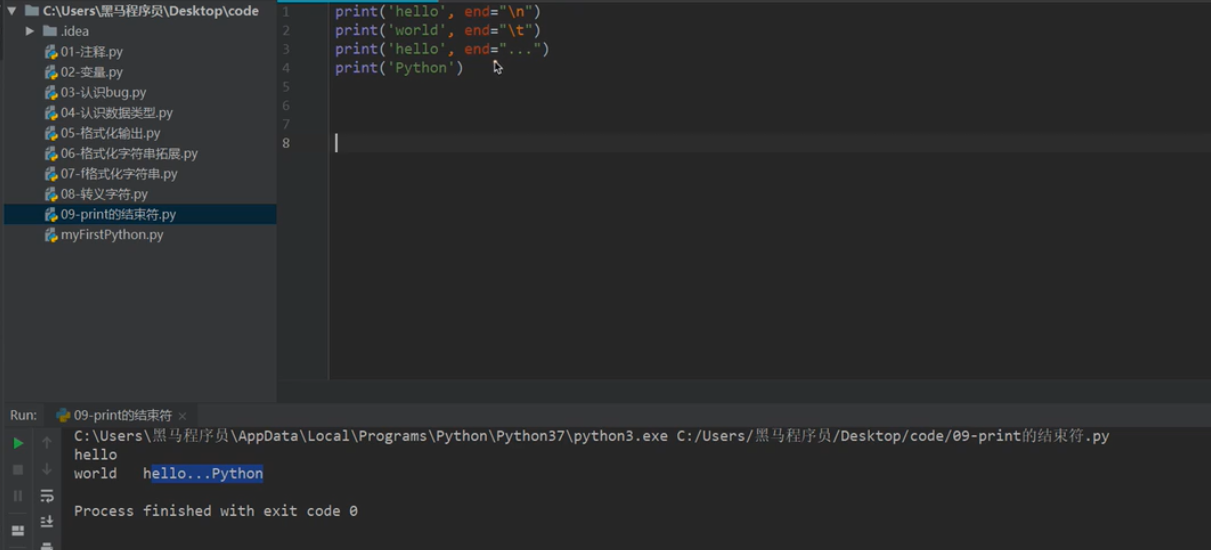Viewport: 1211px width, 550px height.
Task: Open file myFirstPython.py
Action: coord(112,235)
